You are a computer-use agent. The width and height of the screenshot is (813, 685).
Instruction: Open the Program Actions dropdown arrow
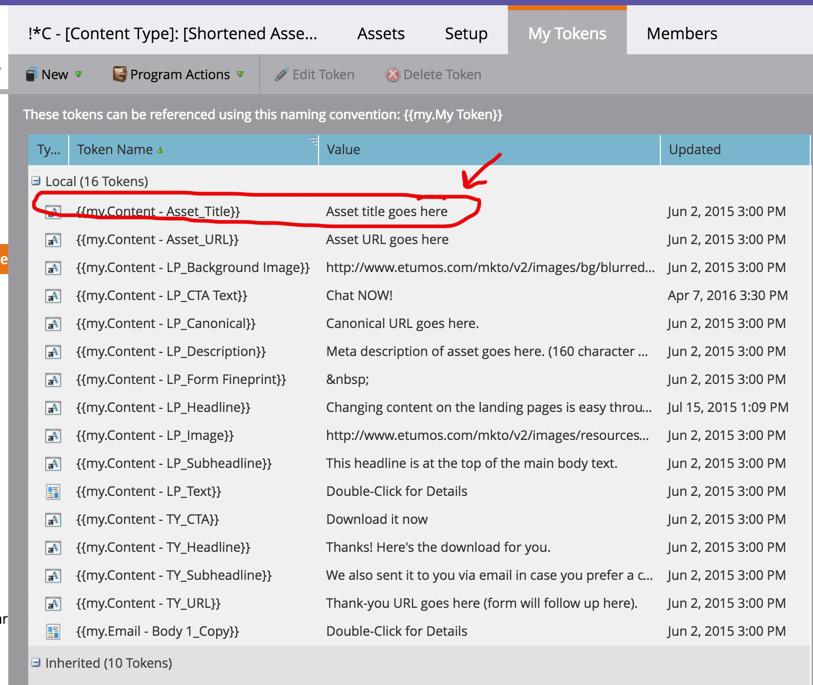[240, 75]
